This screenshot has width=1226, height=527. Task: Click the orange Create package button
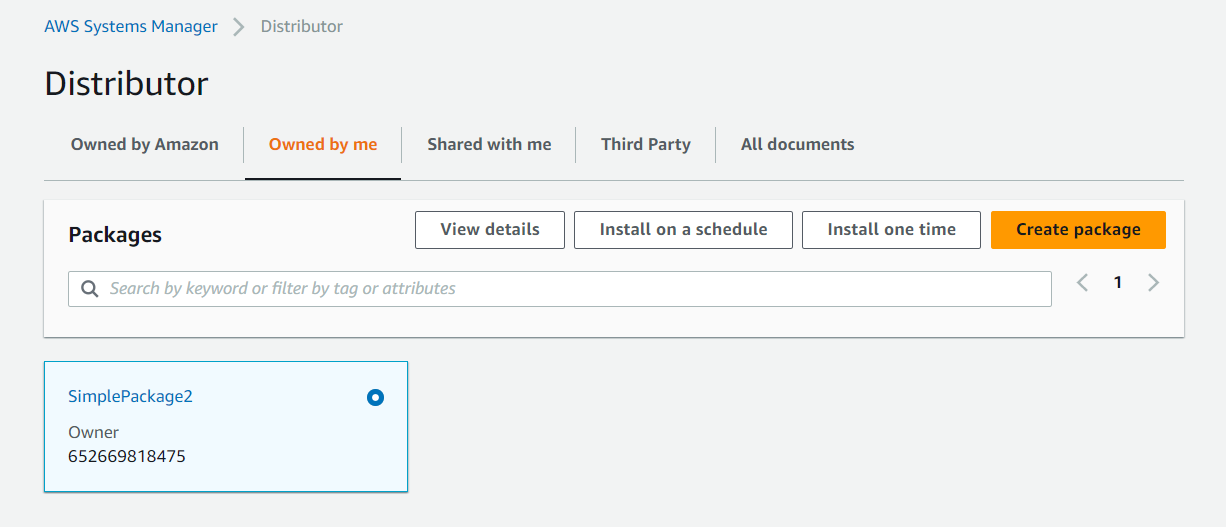[1078, 230]
